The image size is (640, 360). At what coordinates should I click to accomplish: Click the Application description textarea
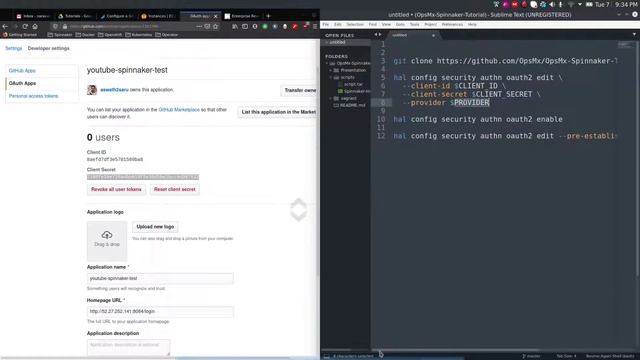(x=129, y=347)
